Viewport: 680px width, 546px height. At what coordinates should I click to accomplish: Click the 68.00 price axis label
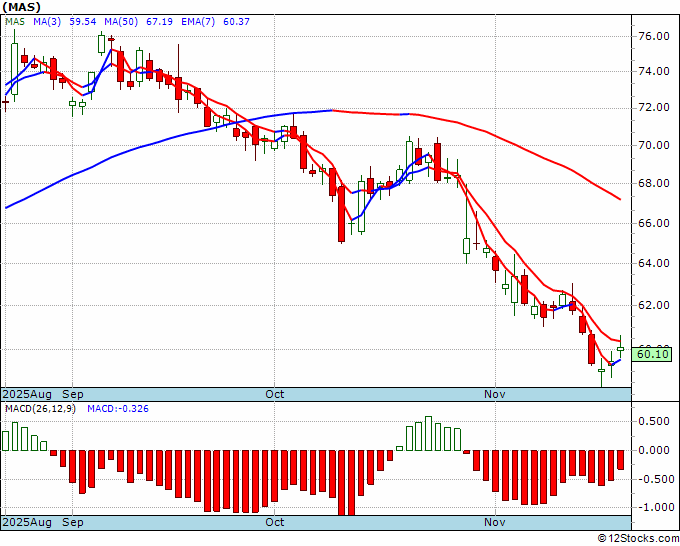654,183
